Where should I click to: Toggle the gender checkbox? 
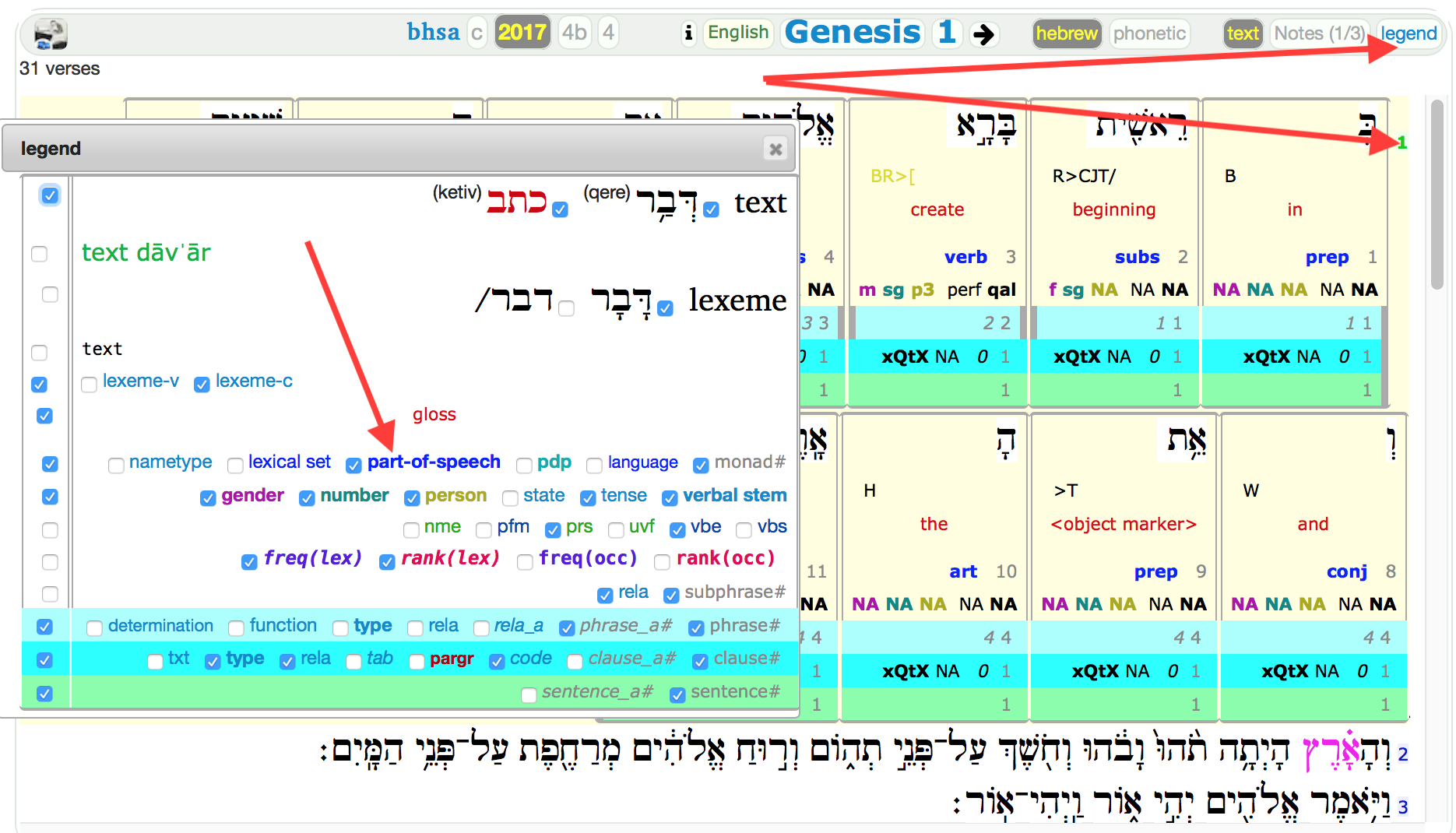208,498
